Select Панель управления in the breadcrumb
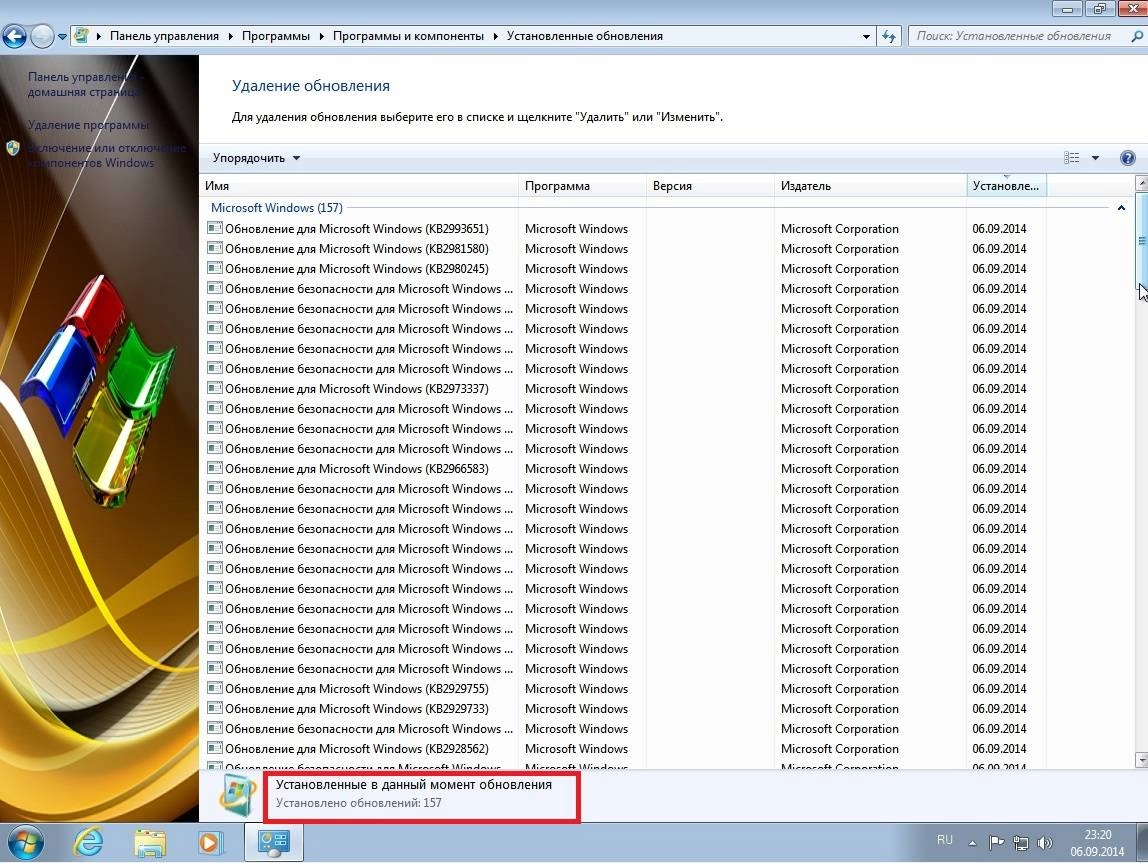1148x863 pixels. (x=164, y=36)
